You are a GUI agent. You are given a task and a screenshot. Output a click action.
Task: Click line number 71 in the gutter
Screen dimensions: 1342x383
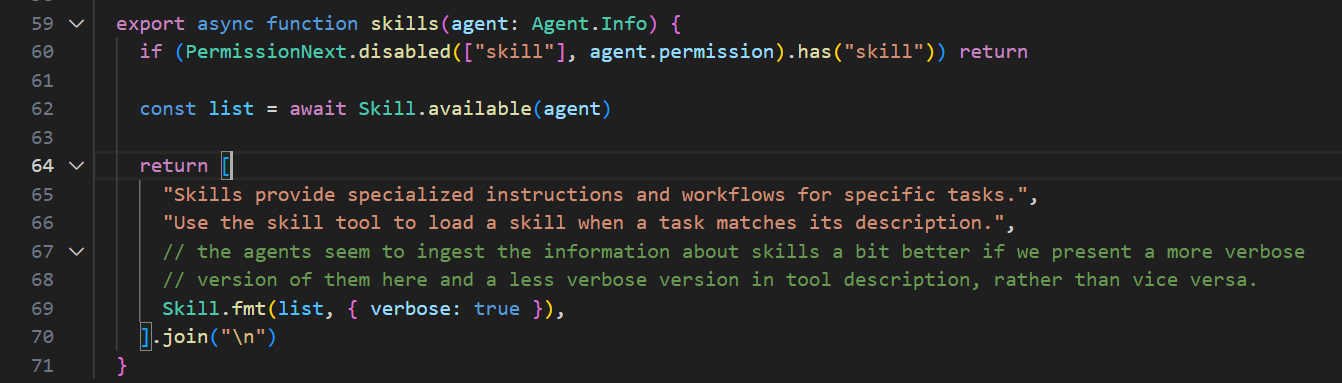[x=42, y=366]
